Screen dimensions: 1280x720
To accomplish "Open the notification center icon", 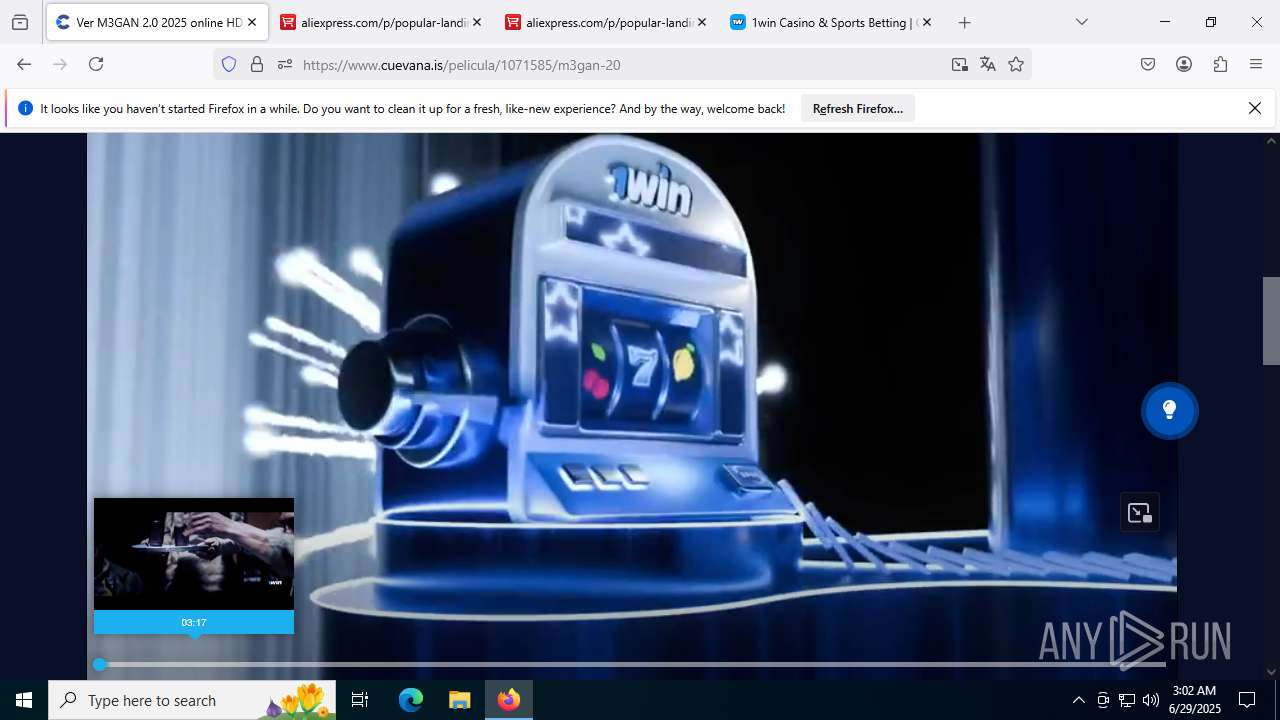I will click(x=1247, y=700).
